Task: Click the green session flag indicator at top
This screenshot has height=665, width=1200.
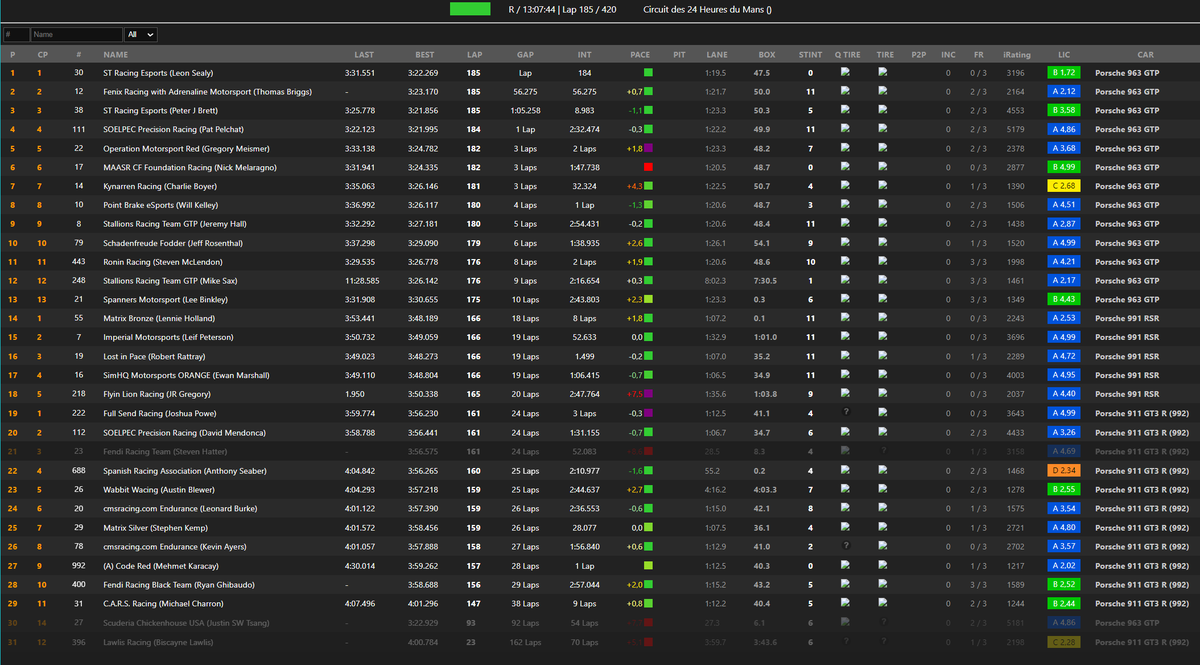Action: pos(470,9)
